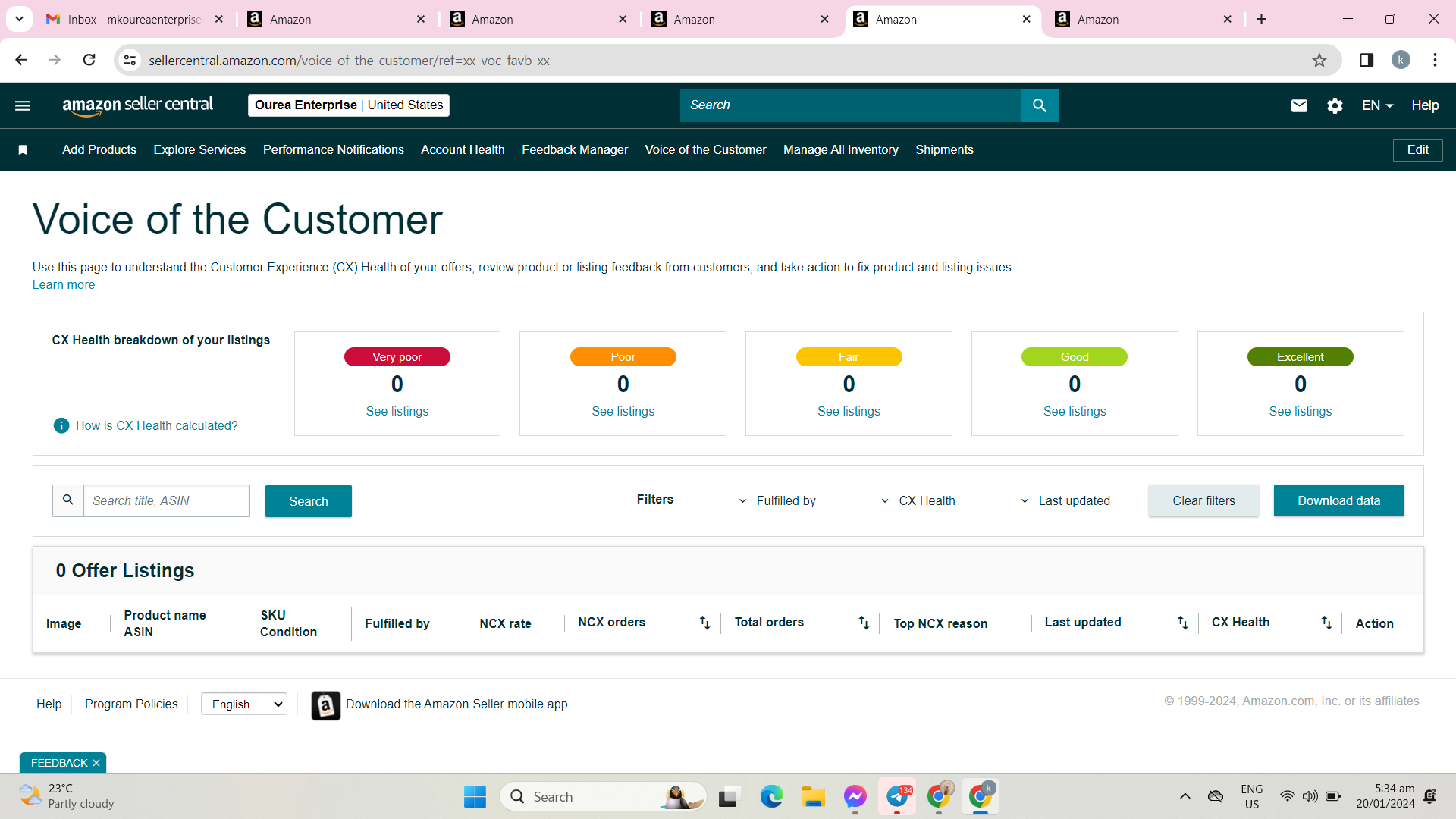
Task: Click the CX Health info icon
Action: (61, 426)
